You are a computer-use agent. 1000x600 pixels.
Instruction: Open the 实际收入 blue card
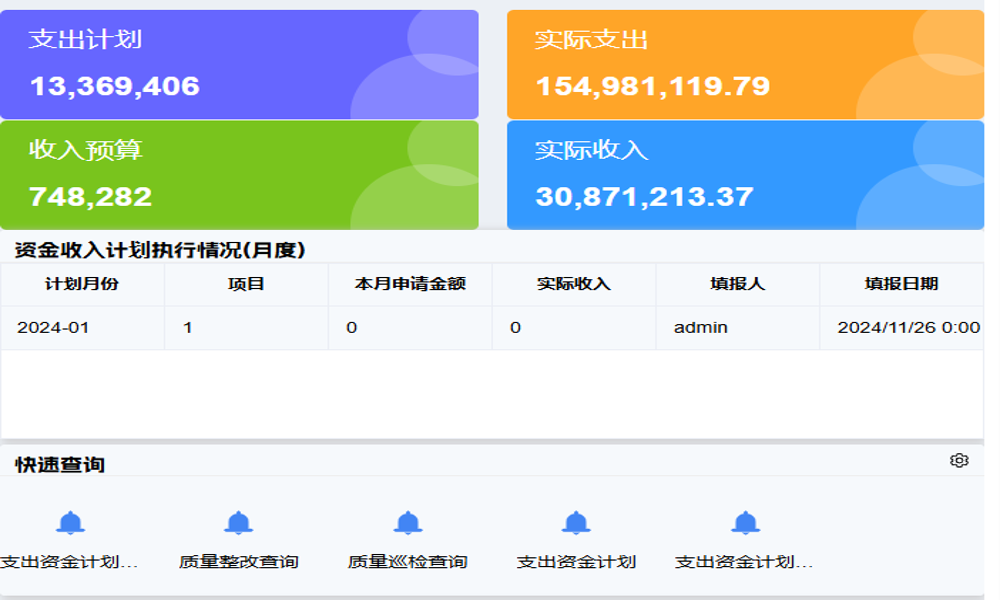[x=744, y=174]
